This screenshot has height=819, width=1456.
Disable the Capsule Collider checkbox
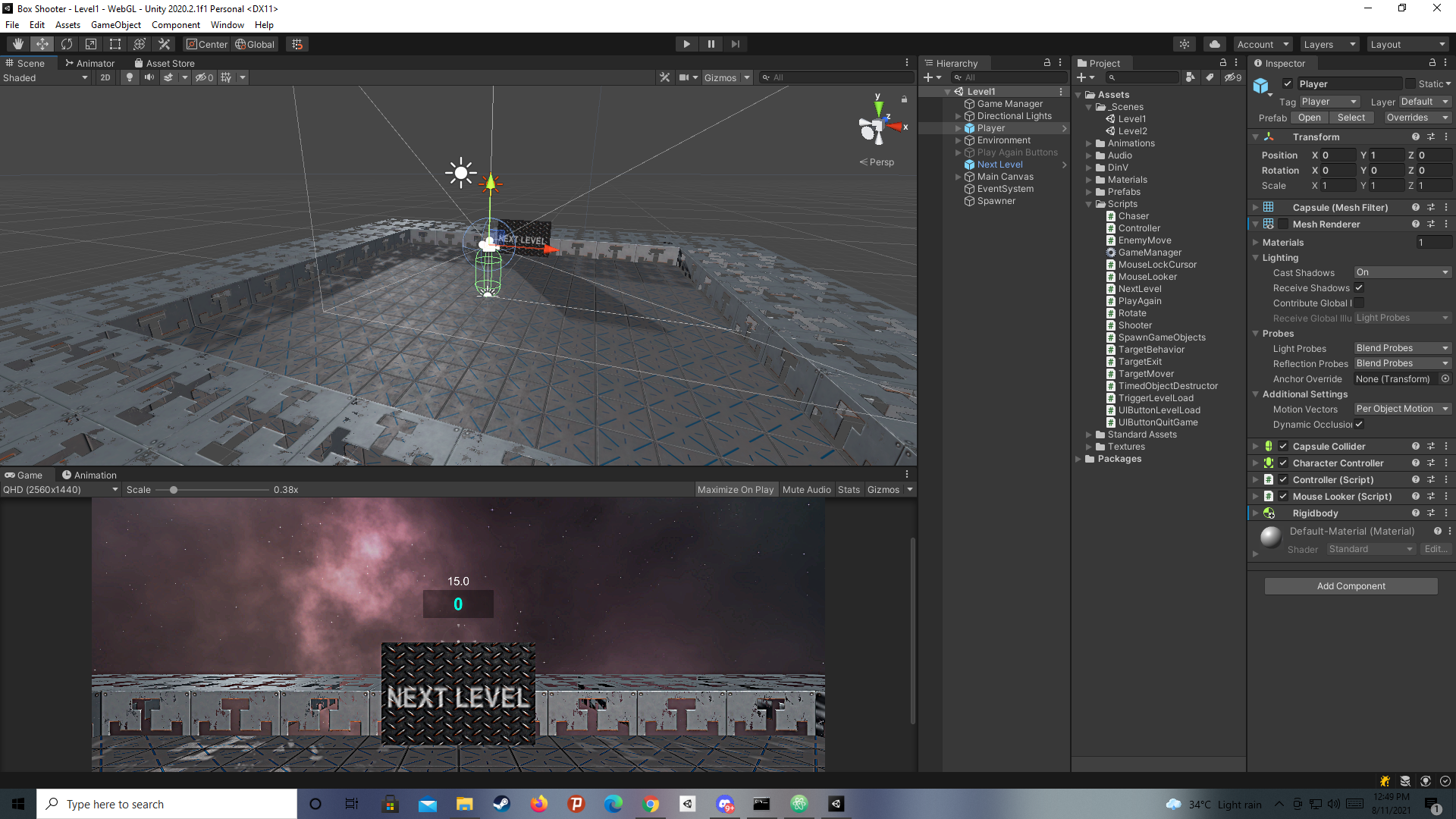click(x=1283, y=447)
